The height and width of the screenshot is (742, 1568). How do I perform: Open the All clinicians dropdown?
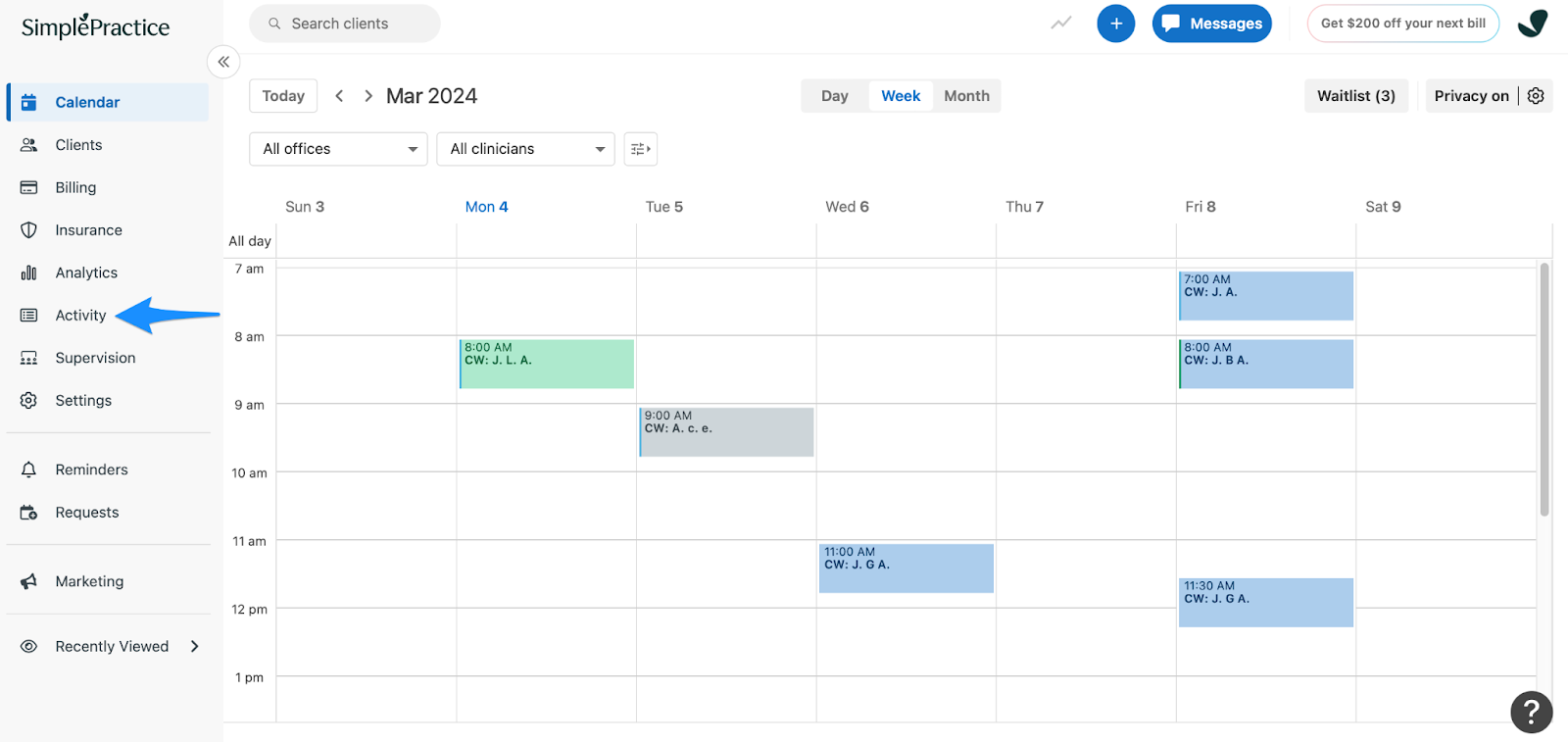click(525, 149)
